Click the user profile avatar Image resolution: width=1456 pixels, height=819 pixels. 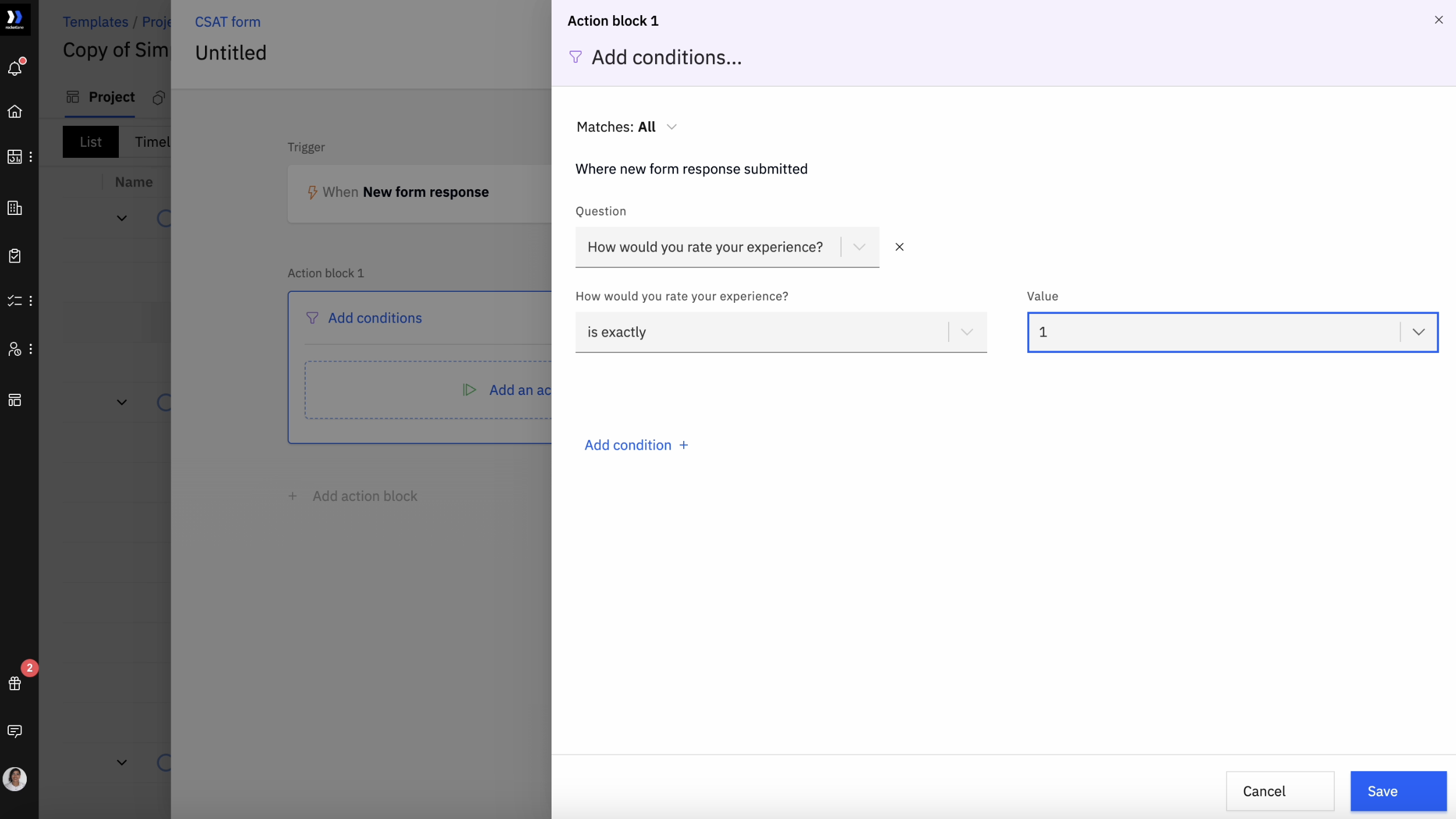(15, 779)
